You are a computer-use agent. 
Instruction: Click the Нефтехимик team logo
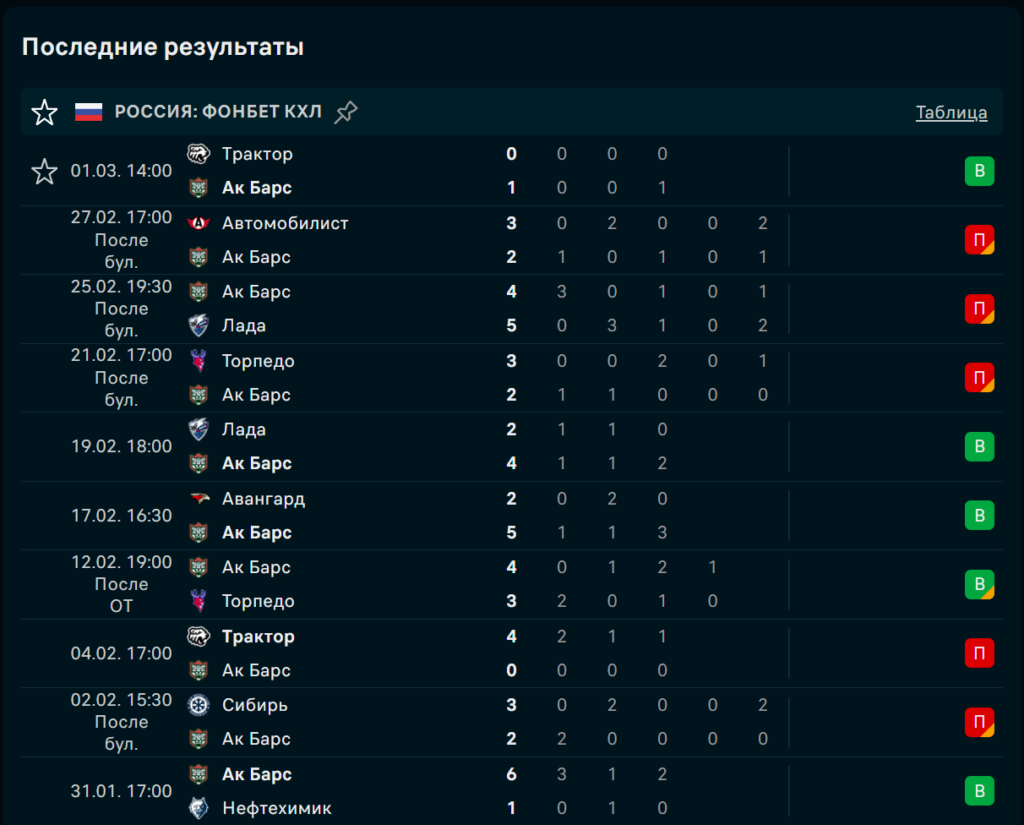(x=198, y=808)
